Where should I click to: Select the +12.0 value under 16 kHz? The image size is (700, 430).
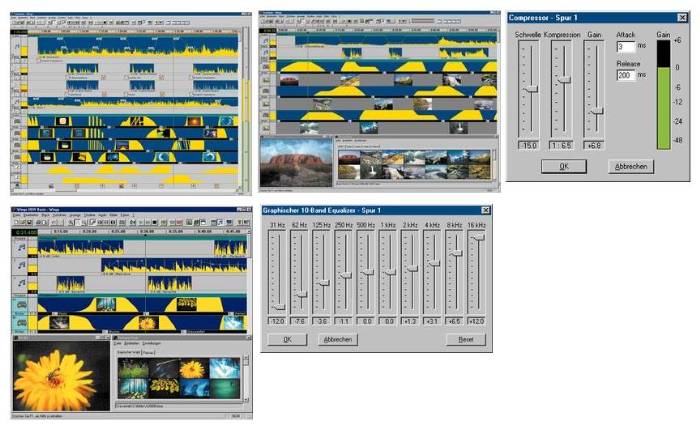coord(476,321)
